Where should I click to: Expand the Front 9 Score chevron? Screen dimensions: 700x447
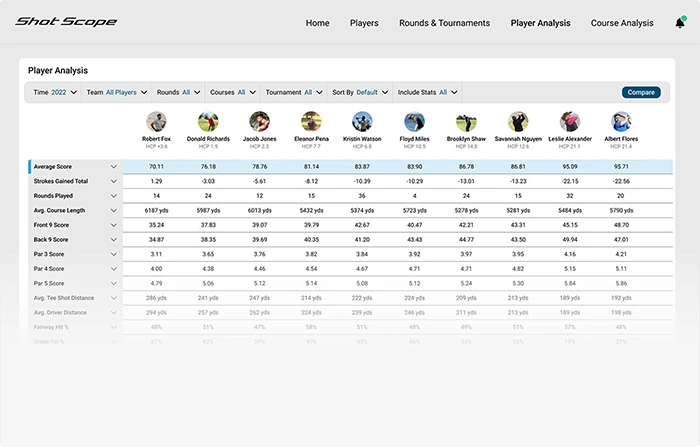(x=113, y=225)
